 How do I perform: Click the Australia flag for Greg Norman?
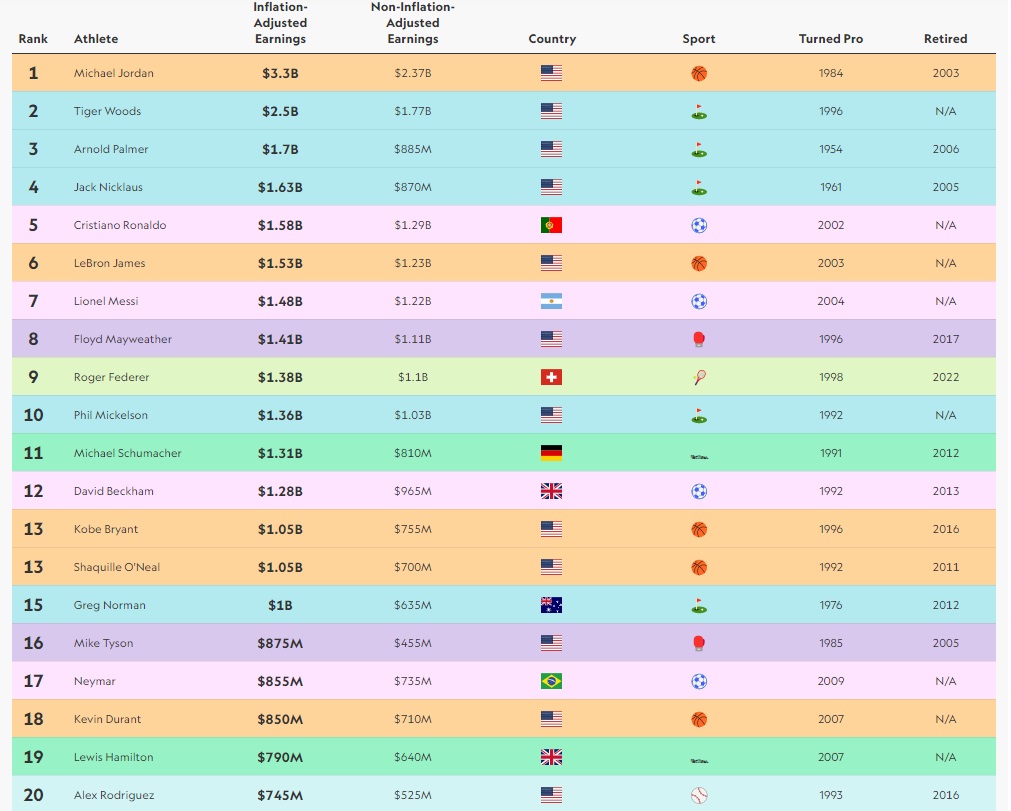pyautogui.click(x=551, y=605)
